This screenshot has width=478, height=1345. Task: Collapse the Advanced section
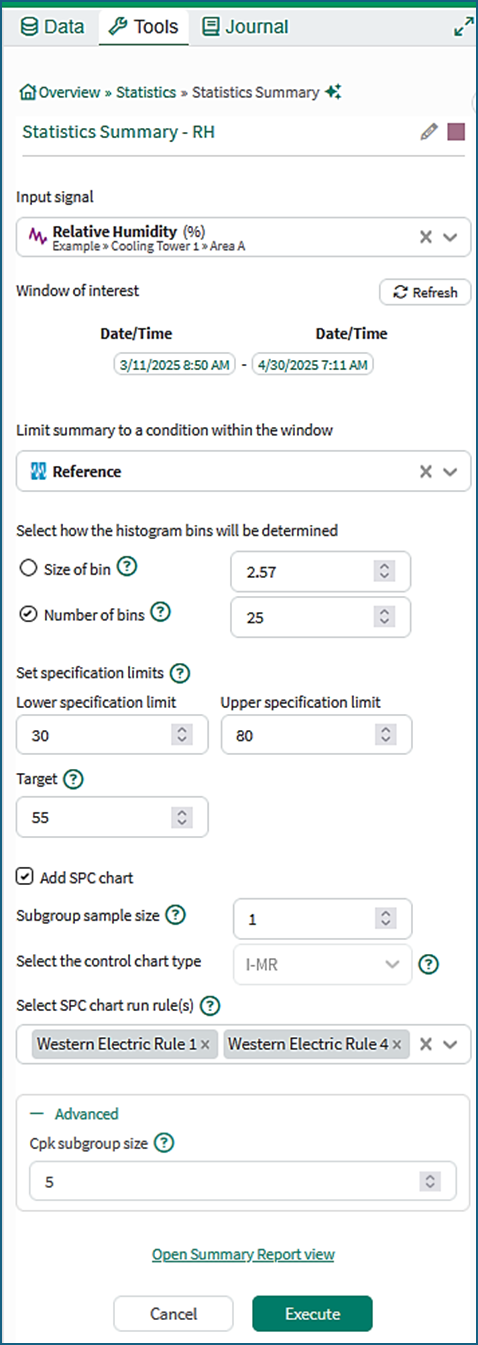(74, 1114)
